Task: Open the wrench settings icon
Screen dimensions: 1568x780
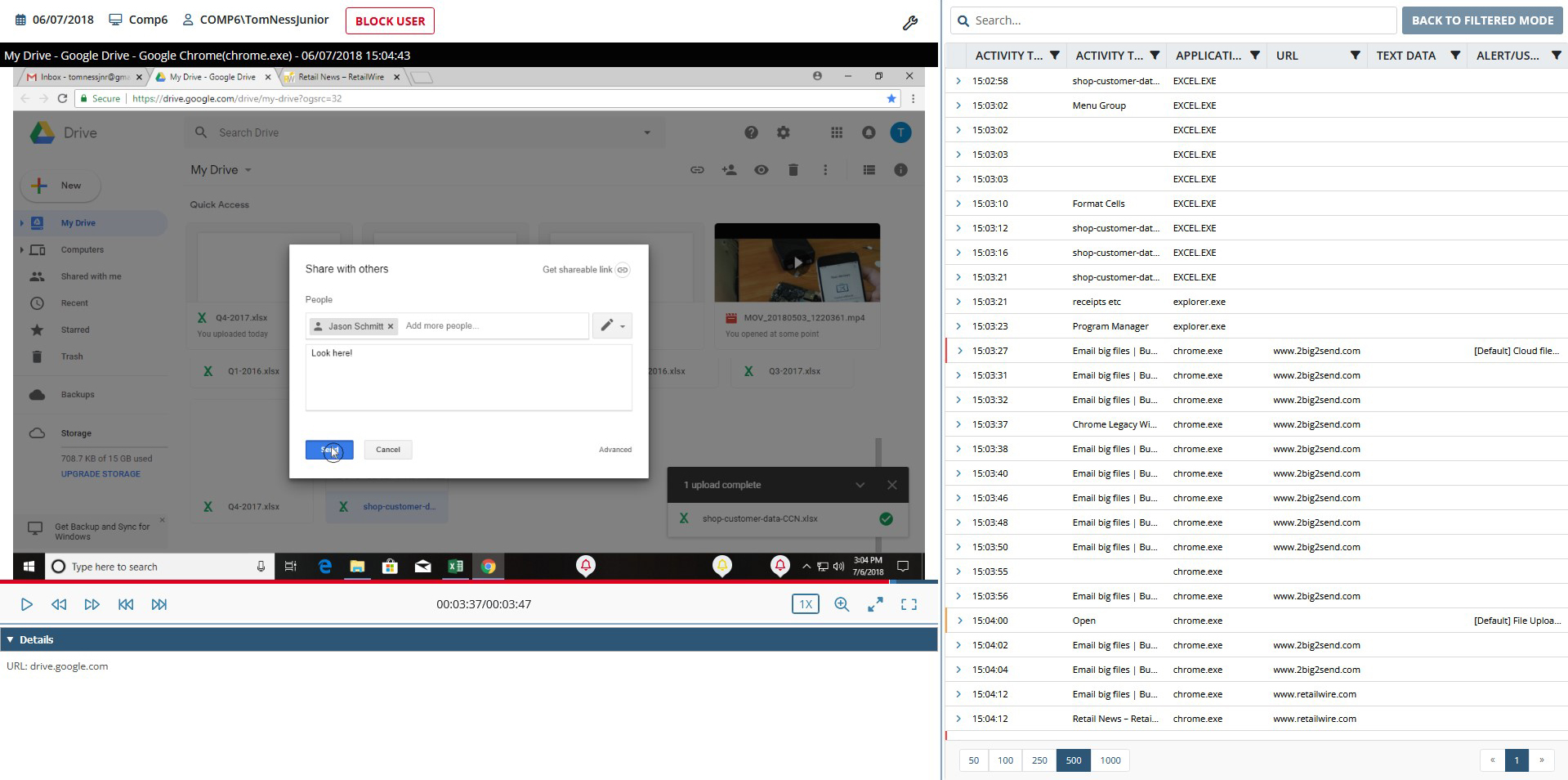Action: (x=909, y=23)
